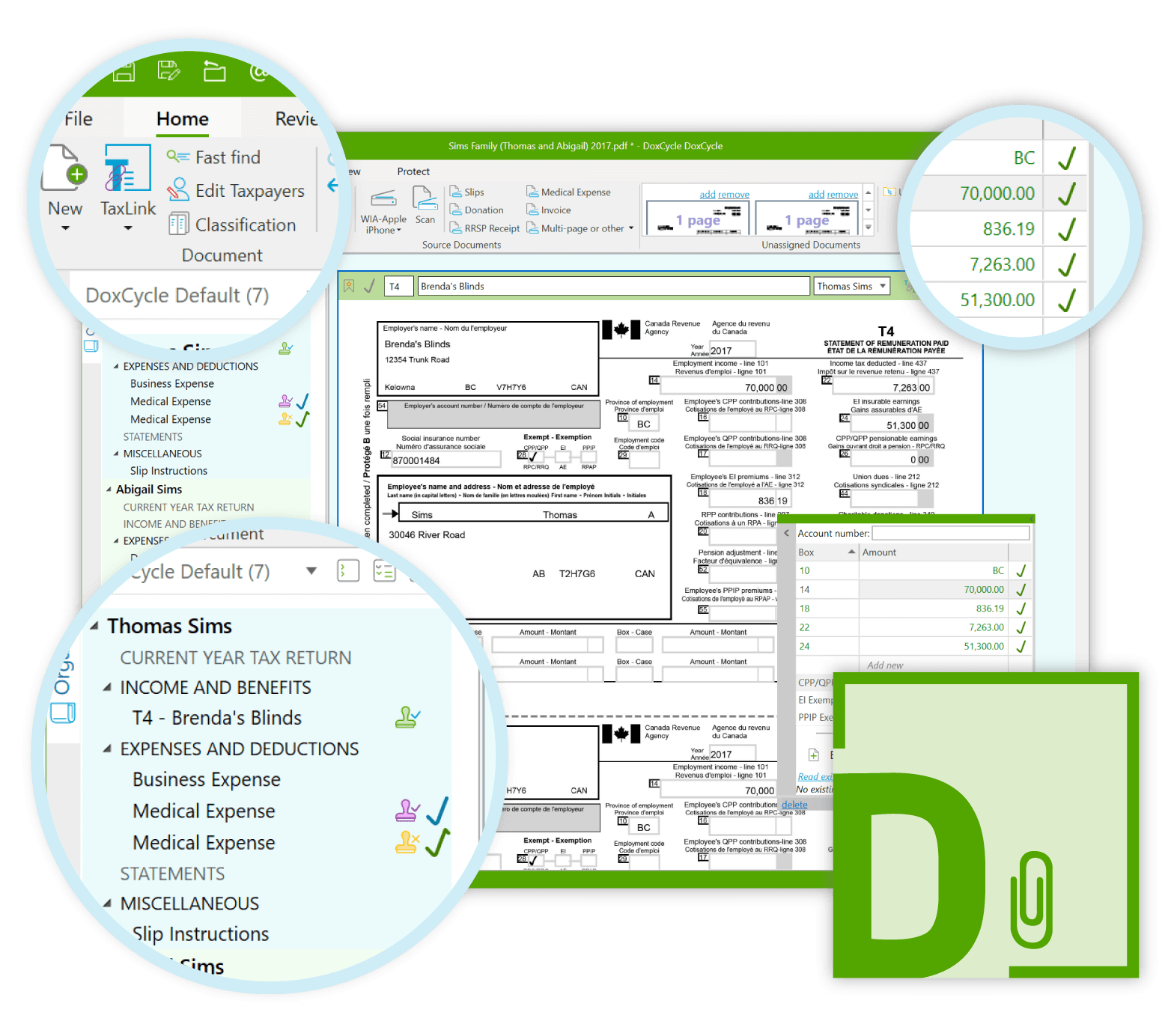Click Medical Expense in the Source Documents group
The height and width of the screenshot is (1036, 1171).
568,192
